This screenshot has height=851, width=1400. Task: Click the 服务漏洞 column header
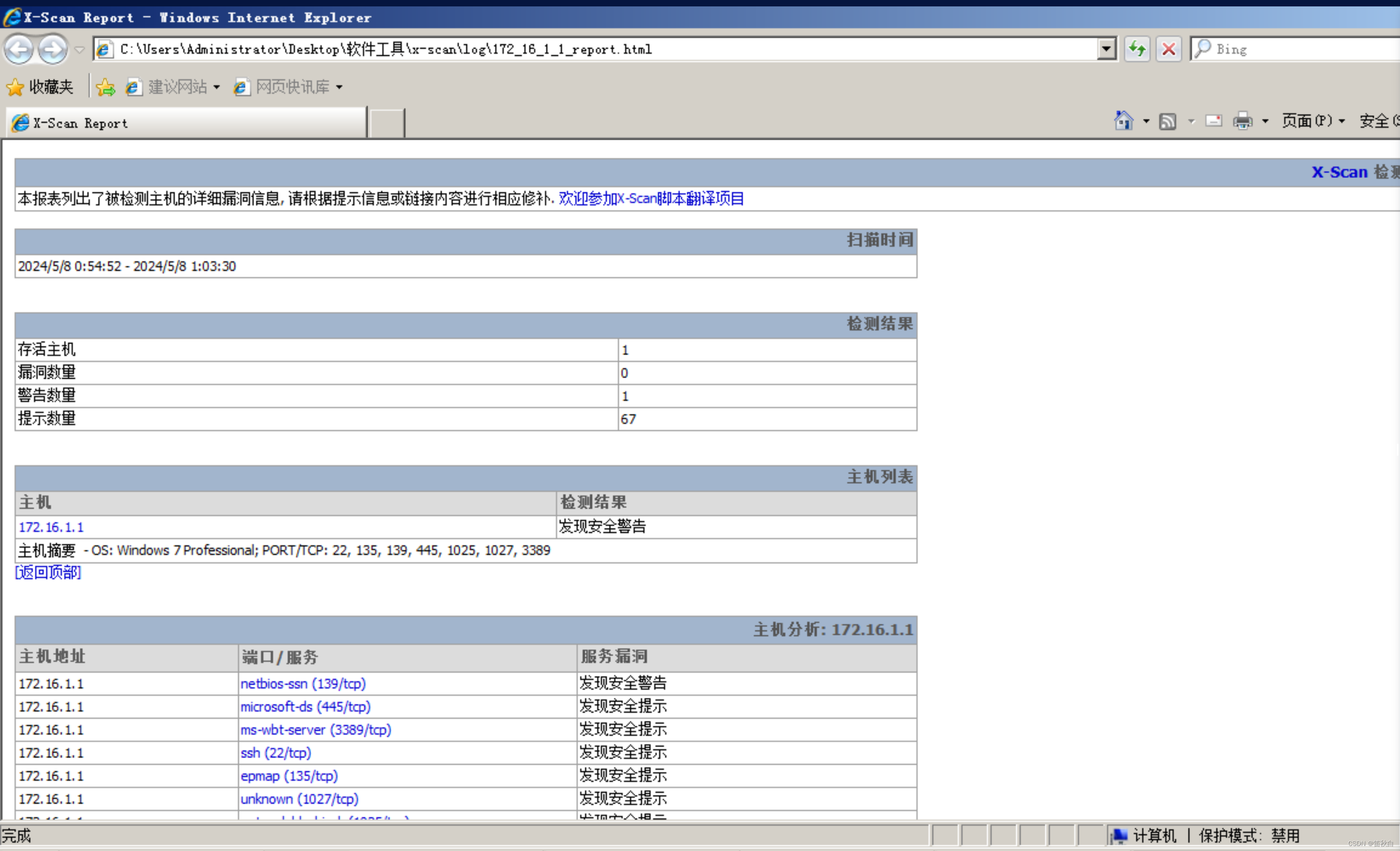tap(614, 657)
